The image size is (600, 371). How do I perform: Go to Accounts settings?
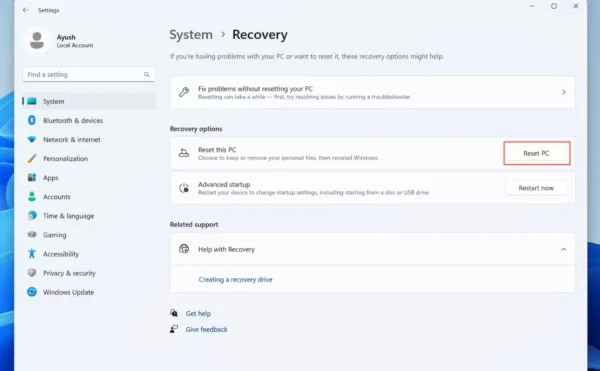89,197
